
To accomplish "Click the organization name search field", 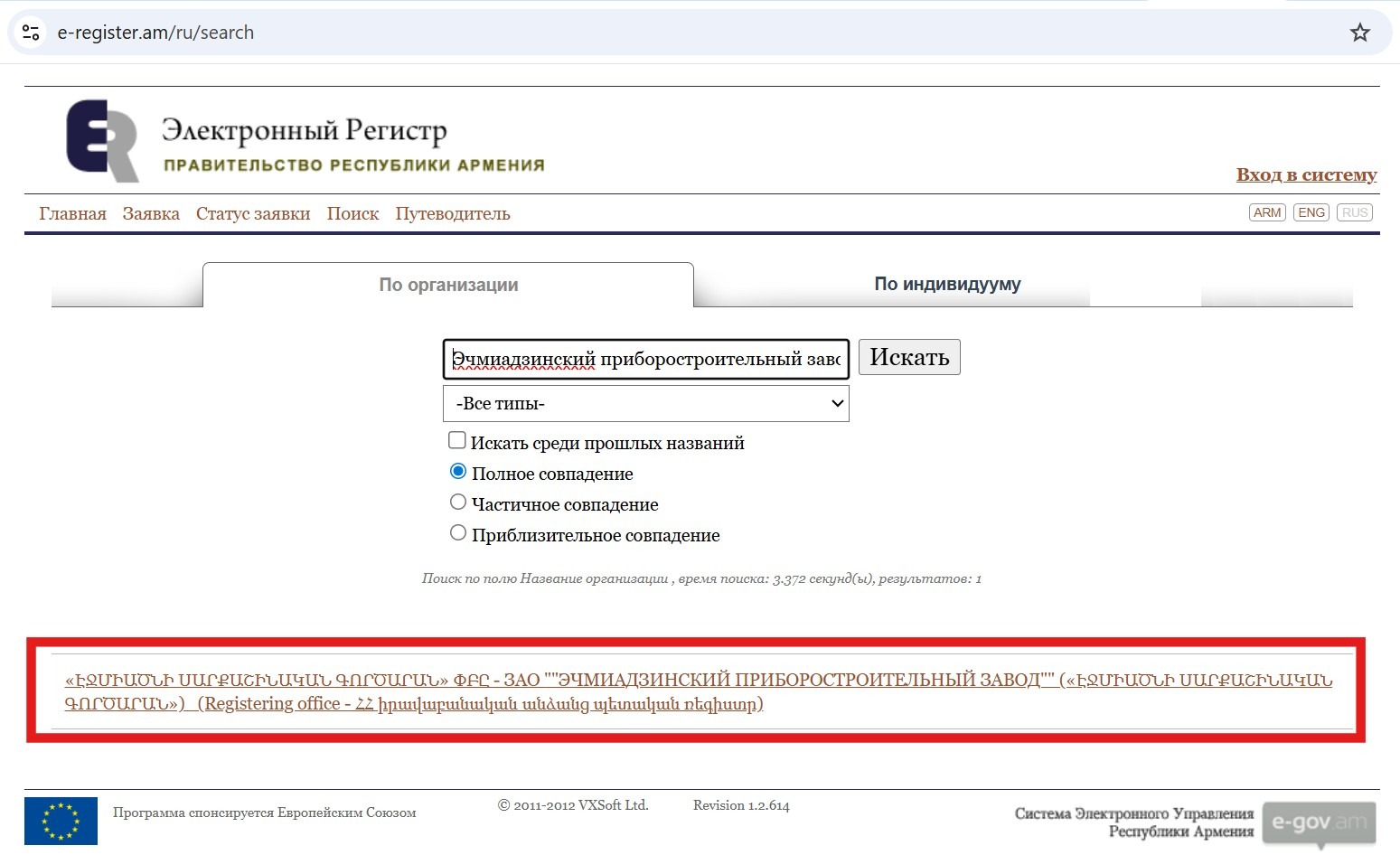I will pos(645,359).
